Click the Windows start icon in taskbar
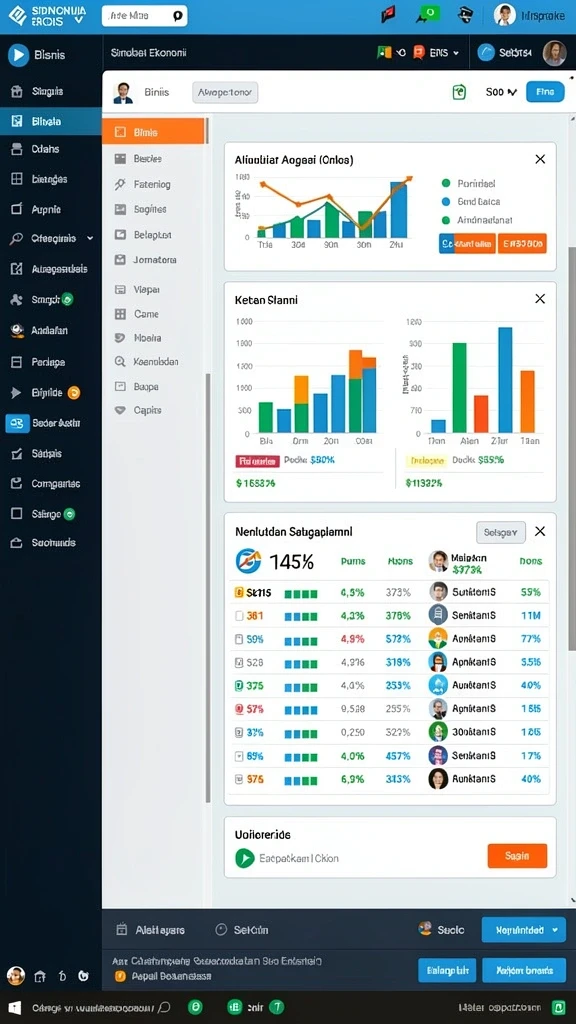Viewport: 576px width, 1024px height. [x=14, y=1007]
